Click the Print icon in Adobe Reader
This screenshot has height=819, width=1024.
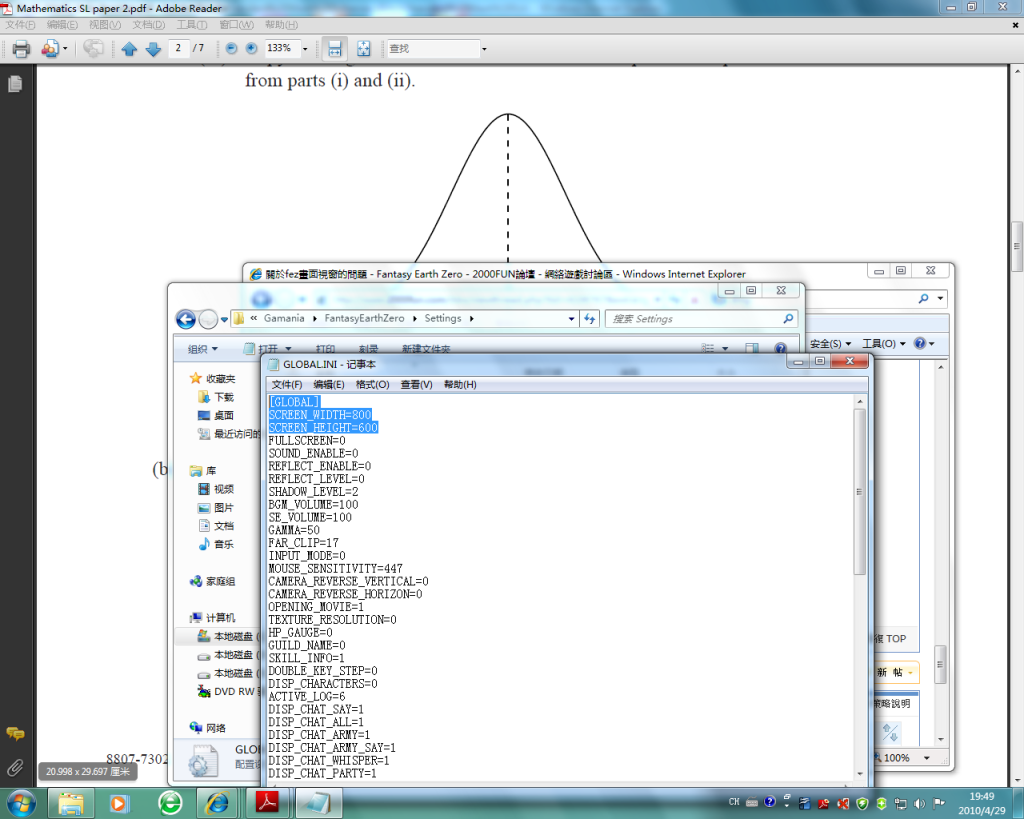point(22,48)
